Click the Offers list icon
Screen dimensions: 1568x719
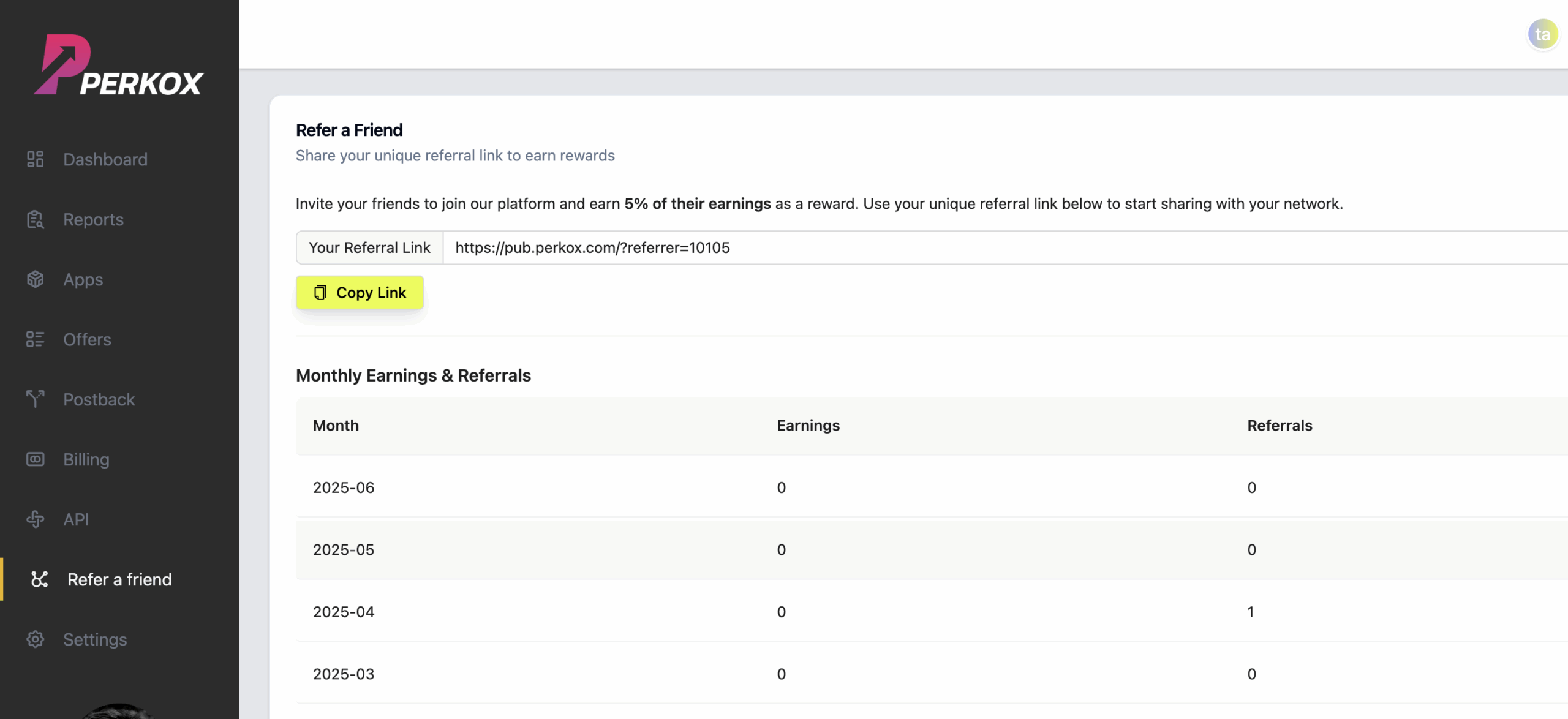(35, 339)
